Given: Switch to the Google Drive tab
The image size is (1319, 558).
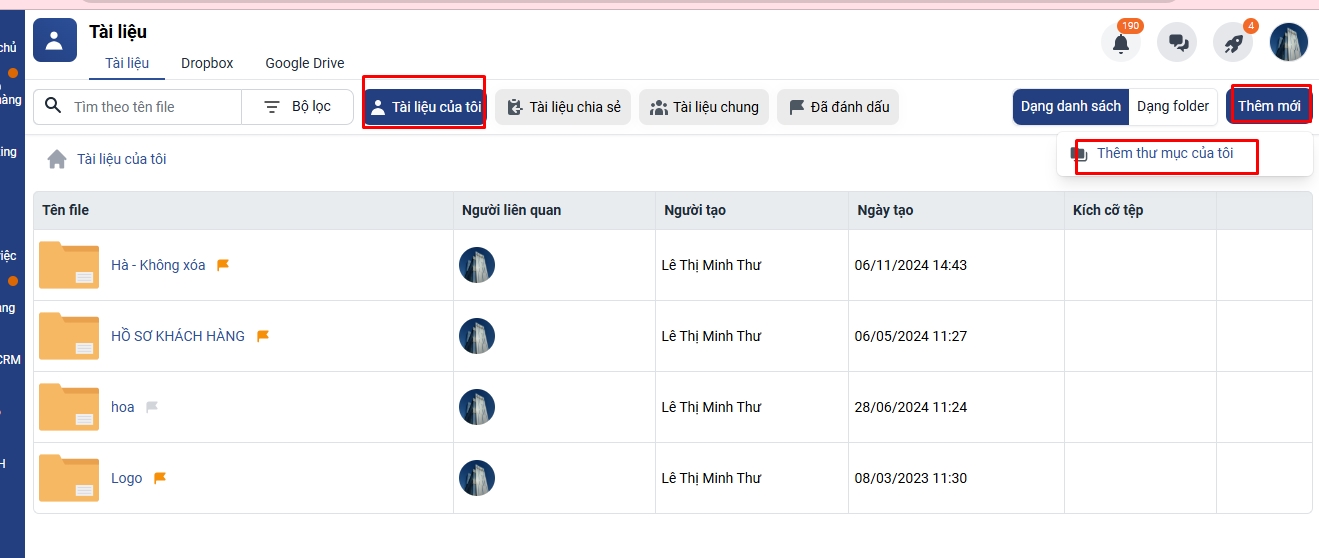Looking at the screenshot, I should click(304, 63).
